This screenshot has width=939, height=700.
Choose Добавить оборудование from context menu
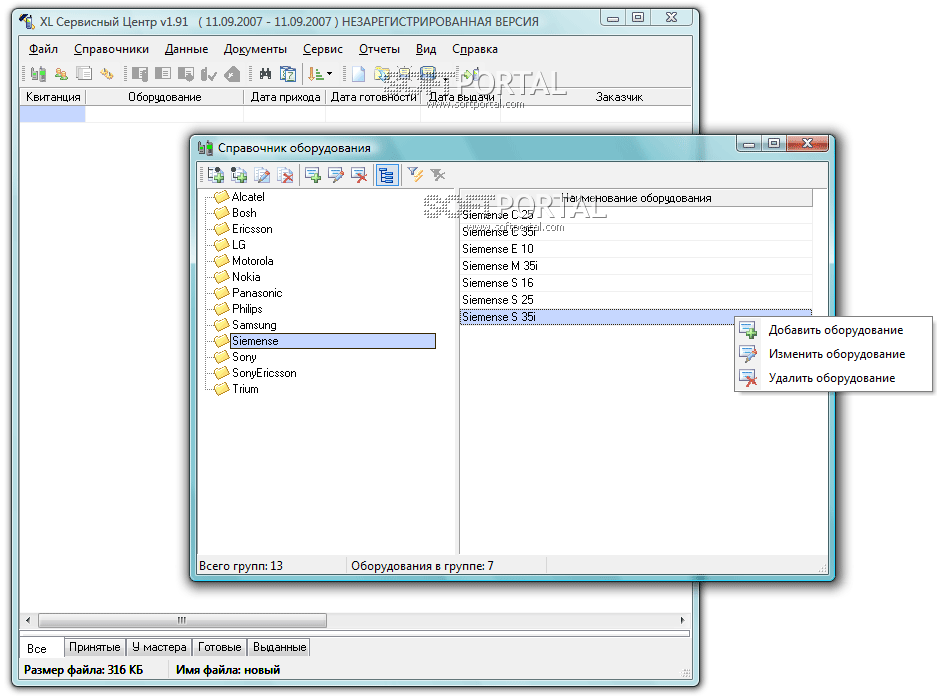[833, 330]
